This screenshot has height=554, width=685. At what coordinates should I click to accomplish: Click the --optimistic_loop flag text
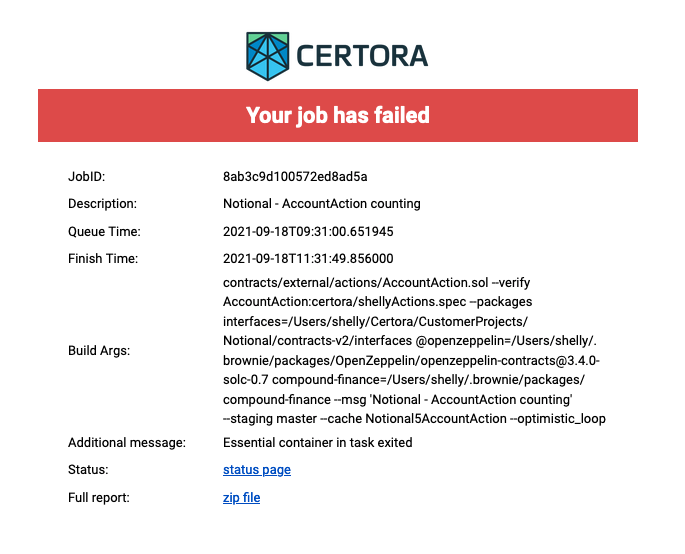tap(564, 418)
